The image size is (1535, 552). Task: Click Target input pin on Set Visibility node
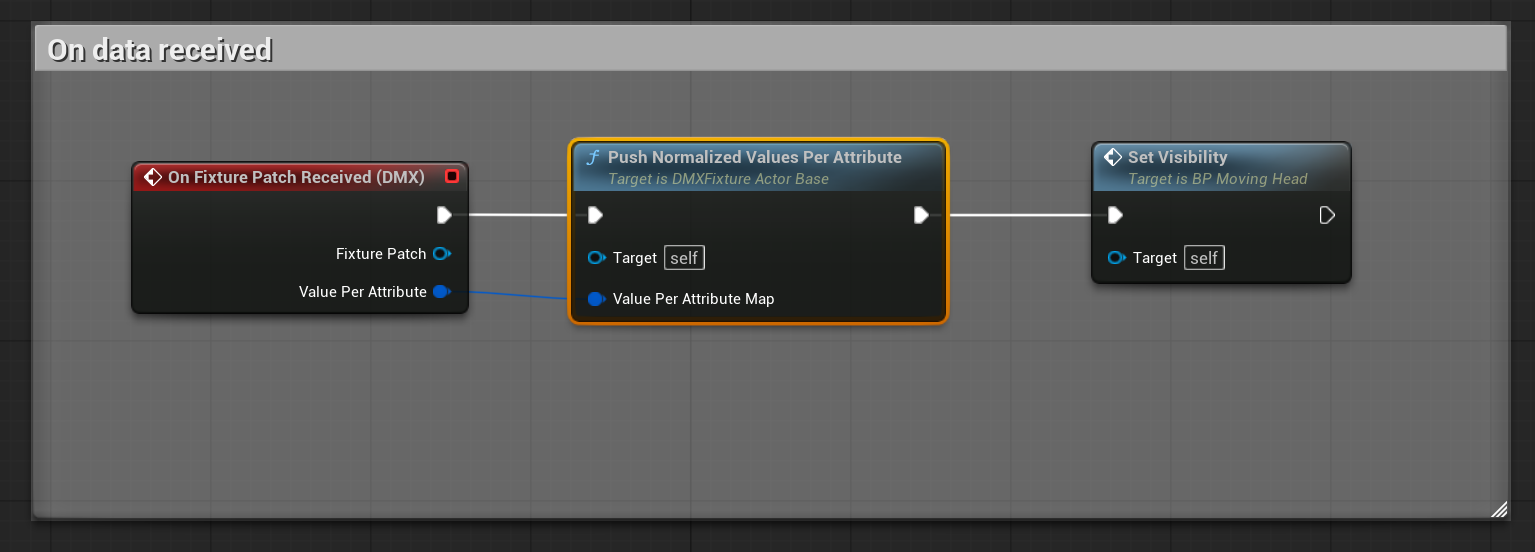point(1117,258)
